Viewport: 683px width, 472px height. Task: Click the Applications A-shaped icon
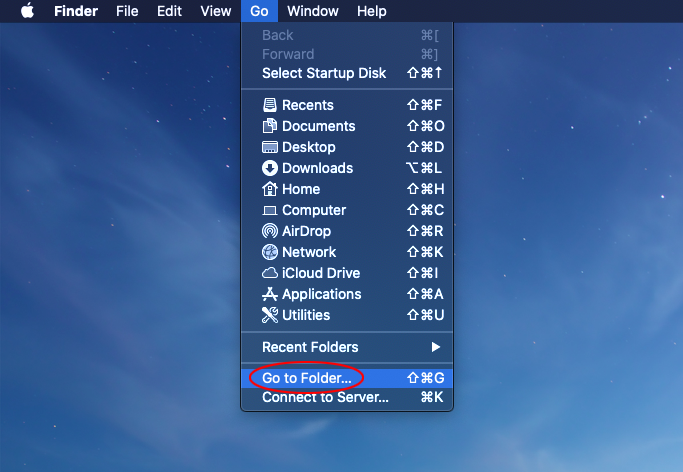click(x=270, y=294)
